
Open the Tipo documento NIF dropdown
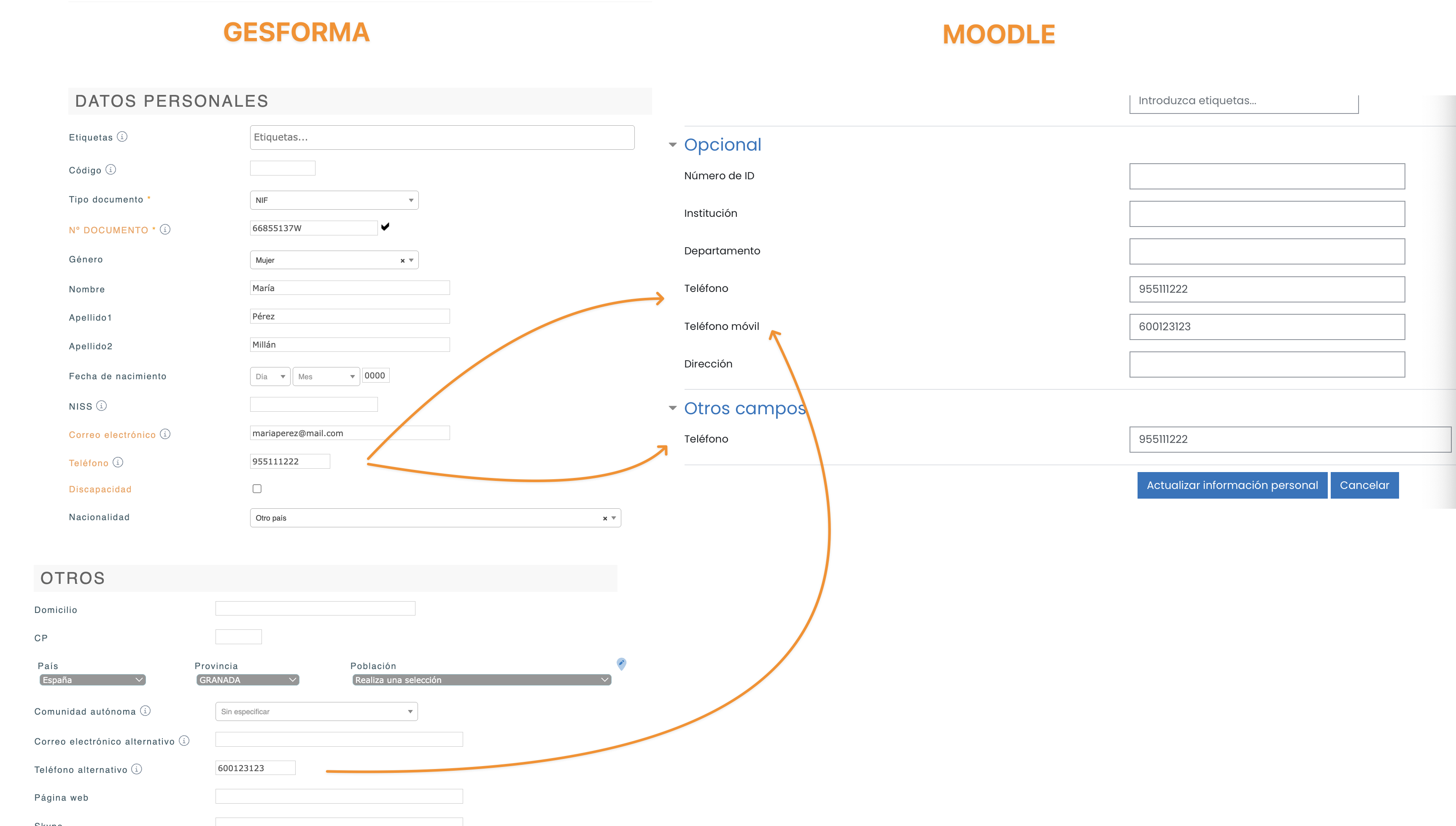pyautogui.click(x=334, y=200)
